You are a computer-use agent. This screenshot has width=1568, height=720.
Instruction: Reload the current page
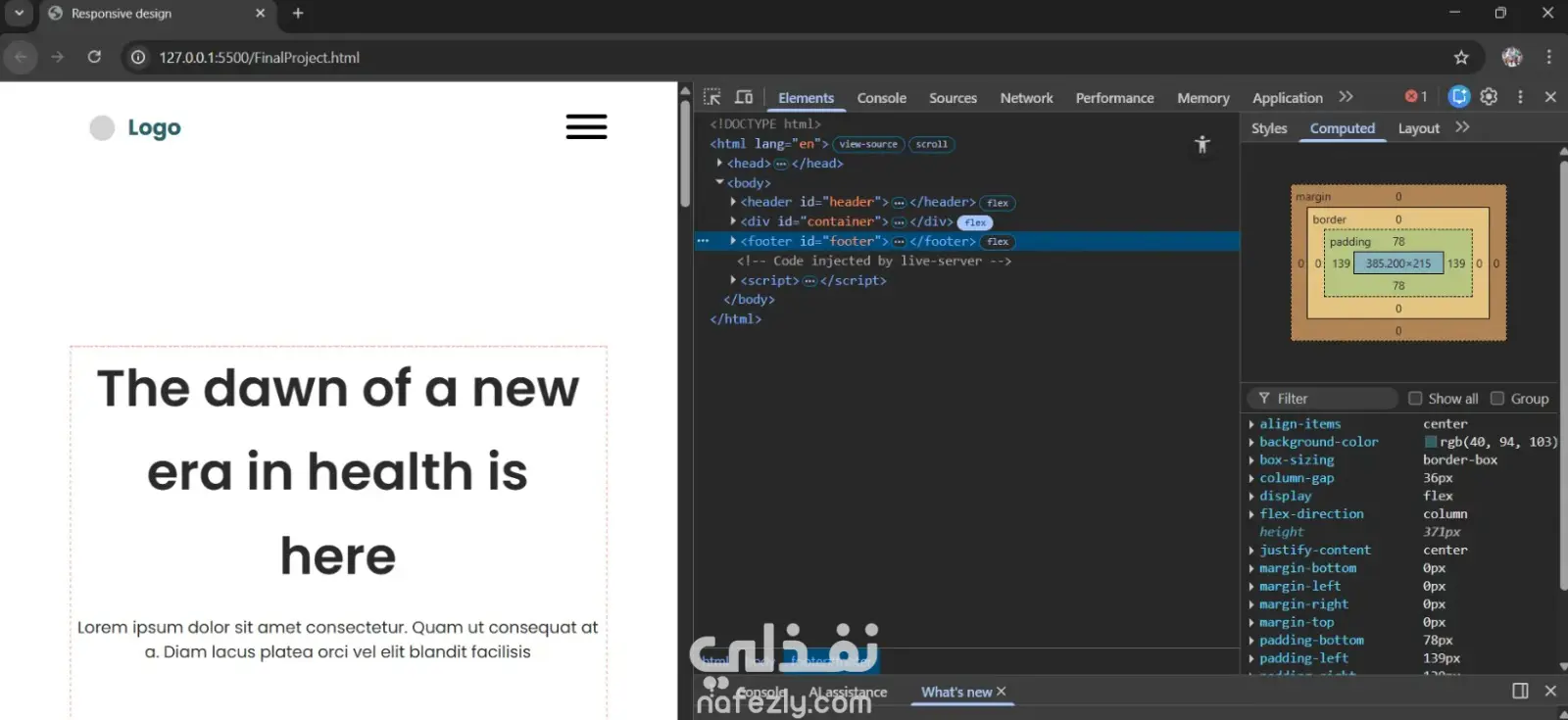pyautogui.click(x=94, y=57)
